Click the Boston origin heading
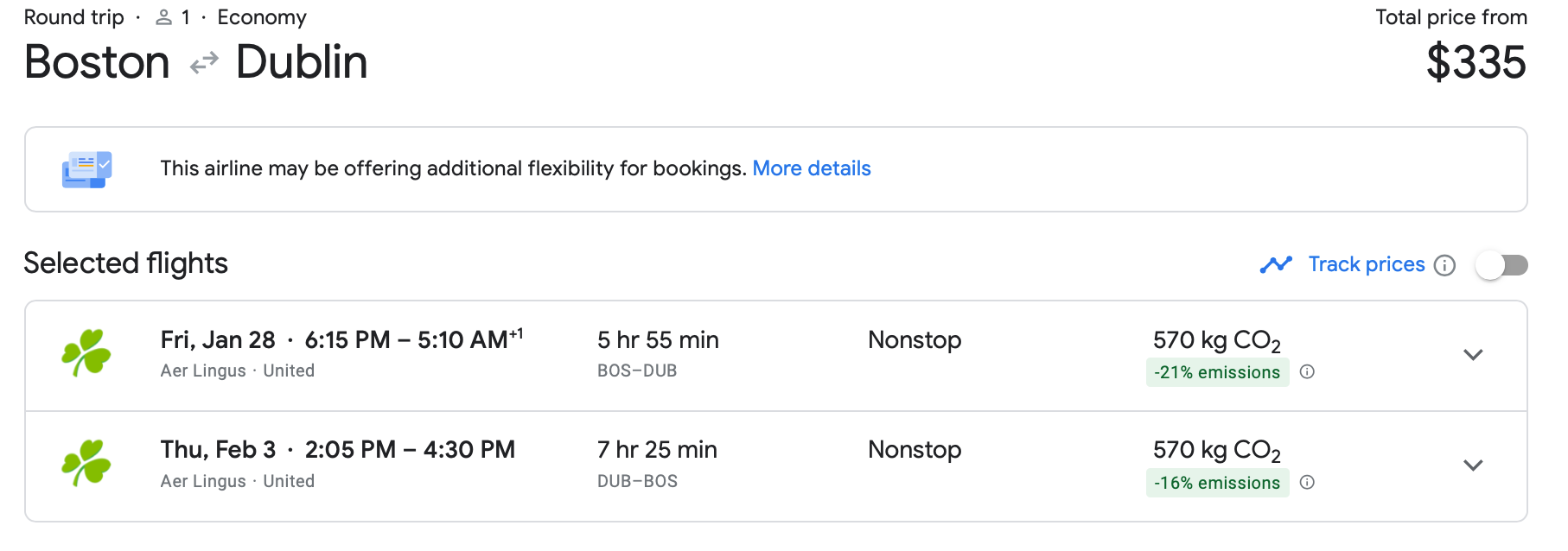Viewport: 1568px width, 551px height. coord(98,63)
